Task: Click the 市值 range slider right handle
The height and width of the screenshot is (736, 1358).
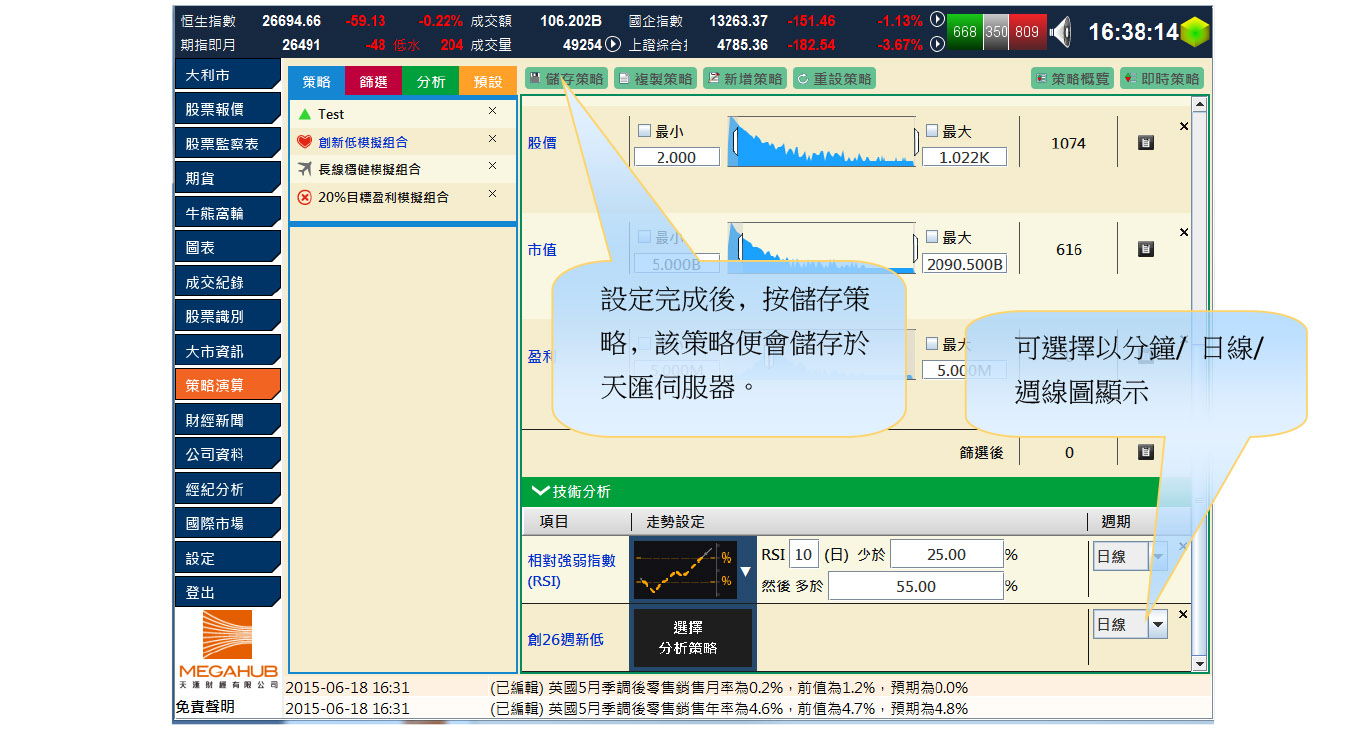Action: [x=915, y=247]
